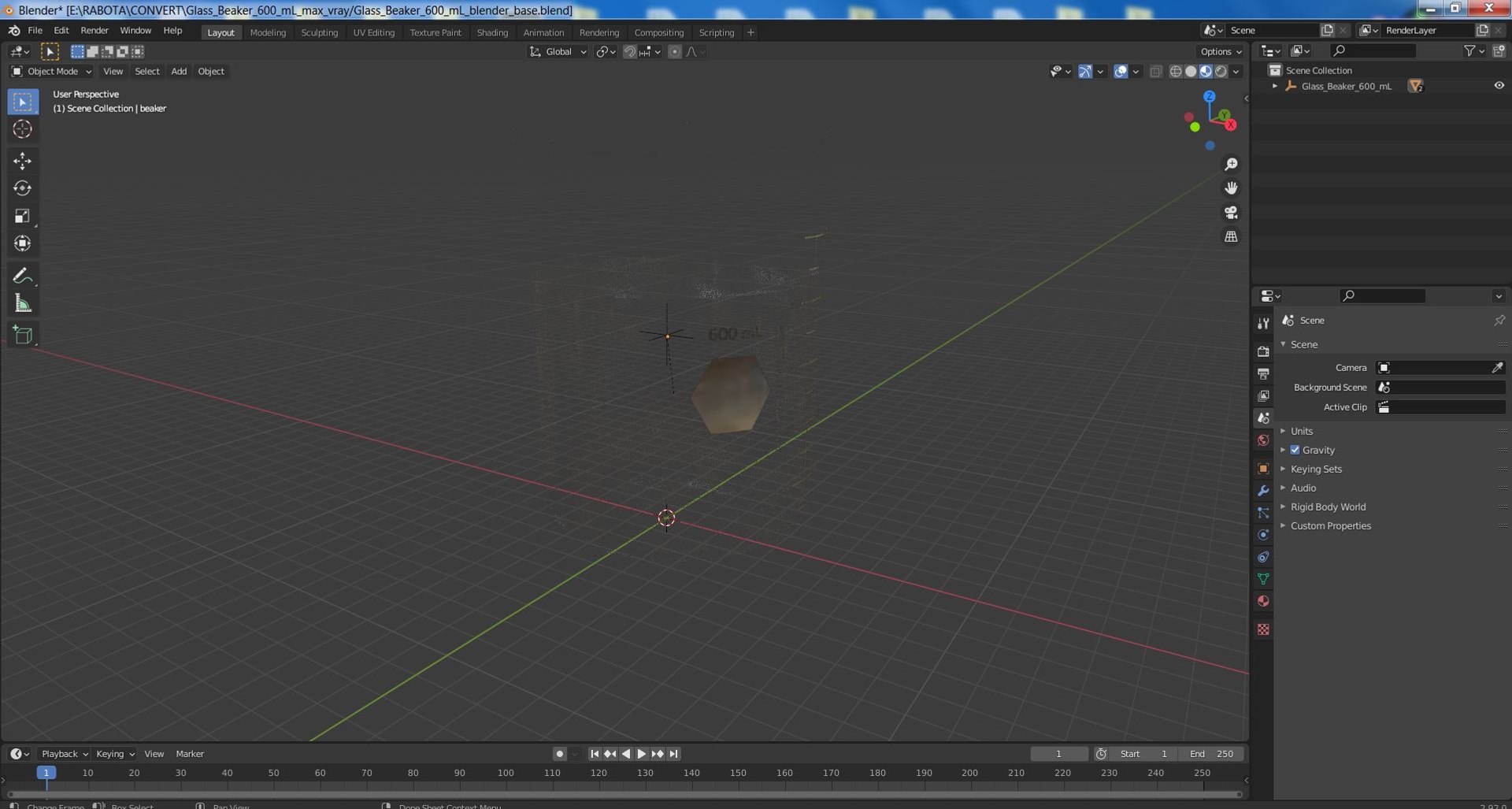Hide Glass_Beaker_600_mL with eye icon
This screenshot has height=809, width=1512.
pos(1499,86)
